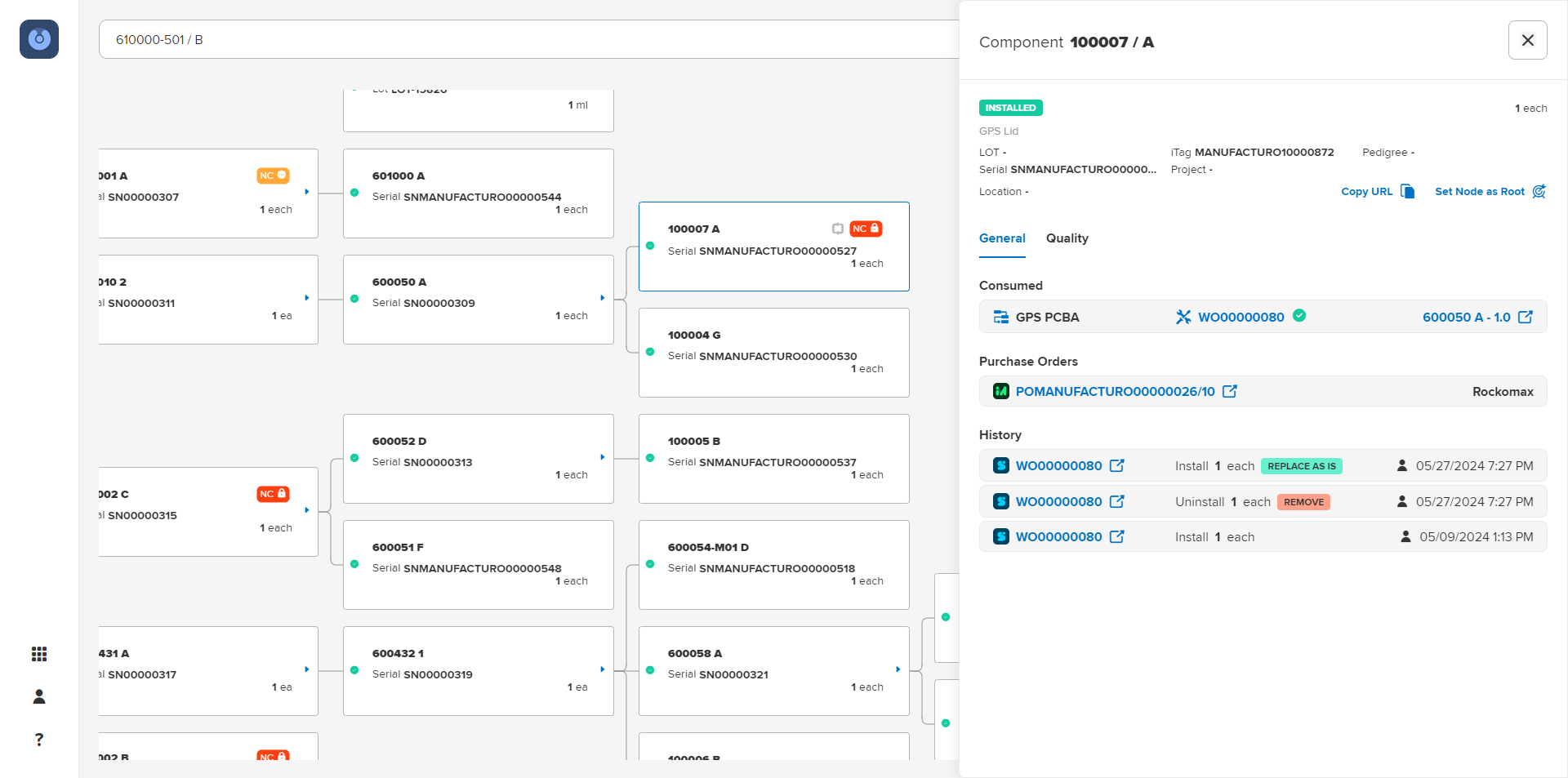1568x778 pixels.
Task: Click the copy icon on node 100007 A
Action: 837,229
